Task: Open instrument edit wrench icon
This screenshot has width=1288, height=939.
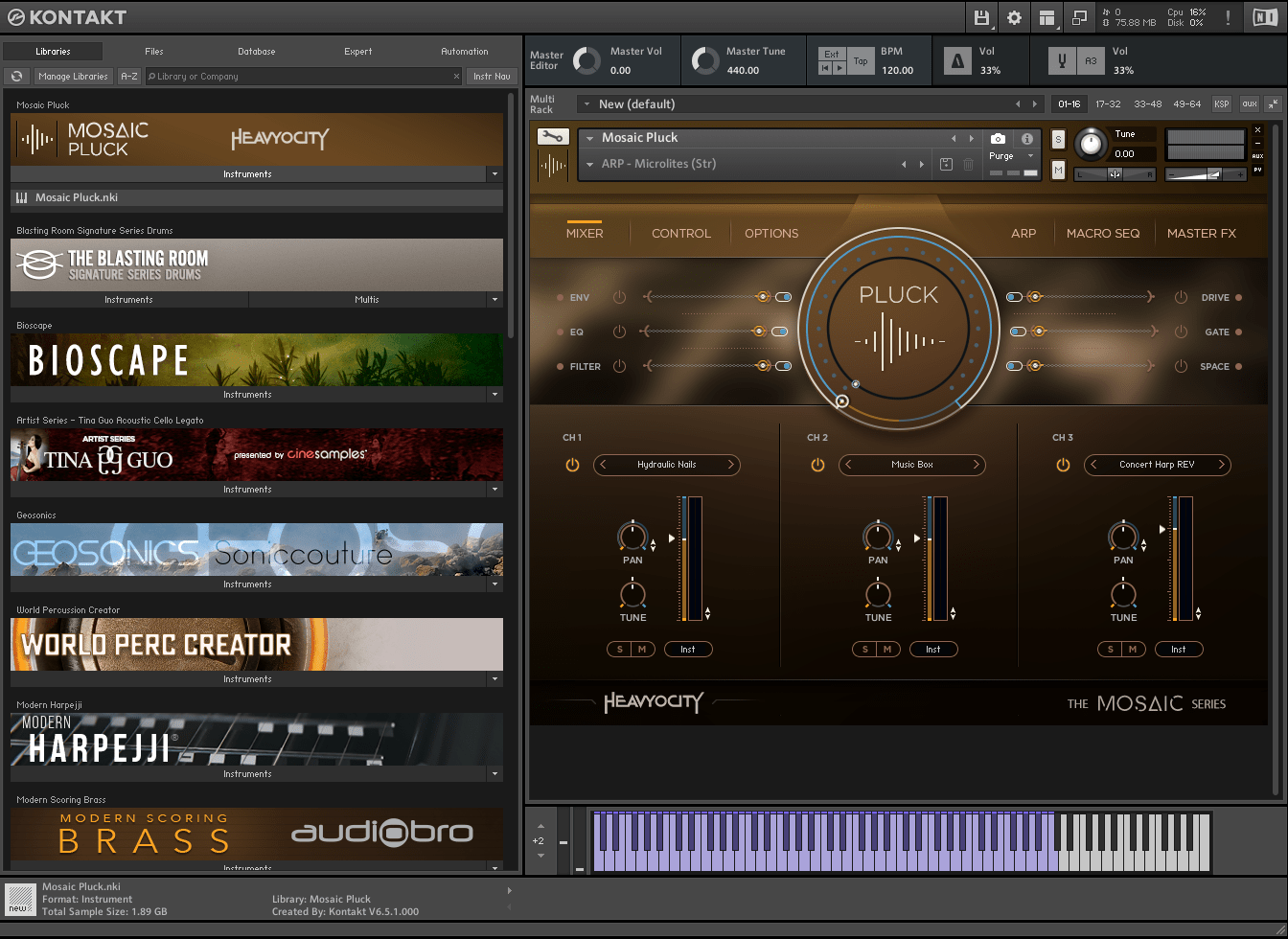Action: [553, 137]
